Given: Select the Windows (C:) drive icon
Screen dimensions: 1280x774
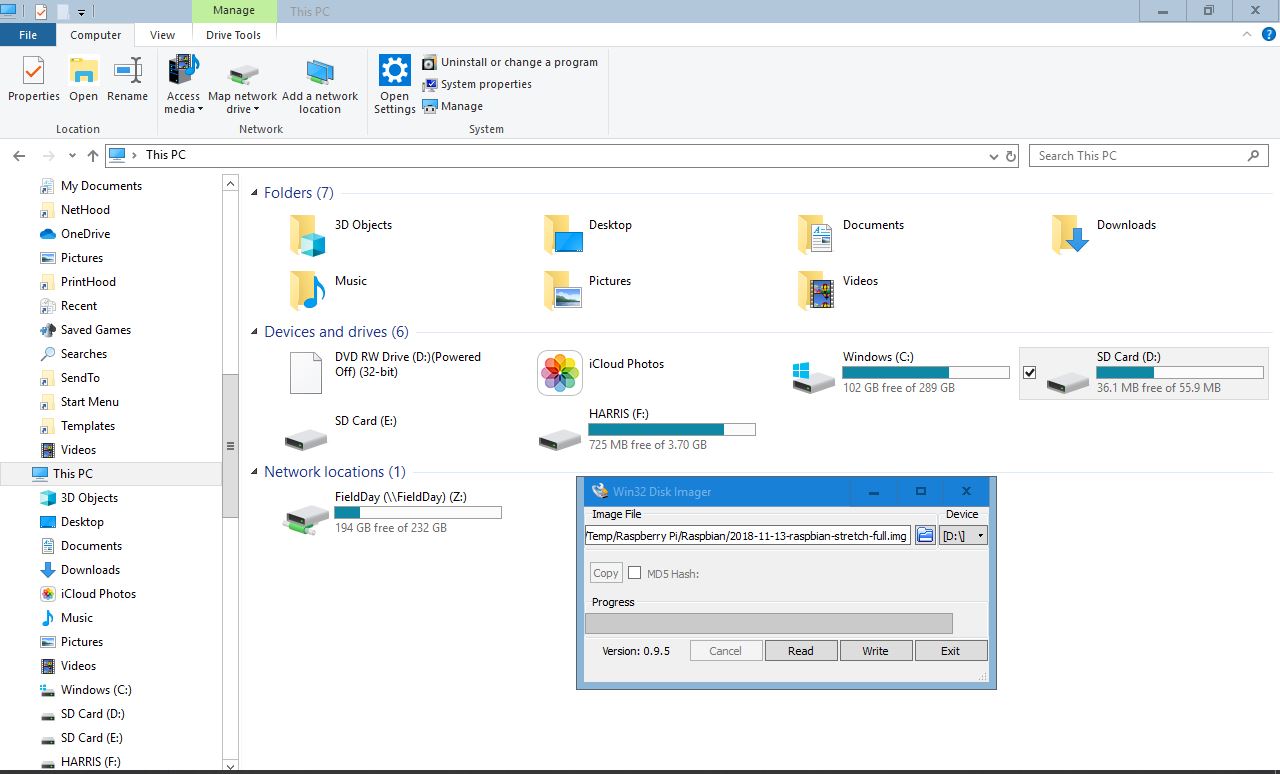Looking at the screenshot, I should [813, 377].
